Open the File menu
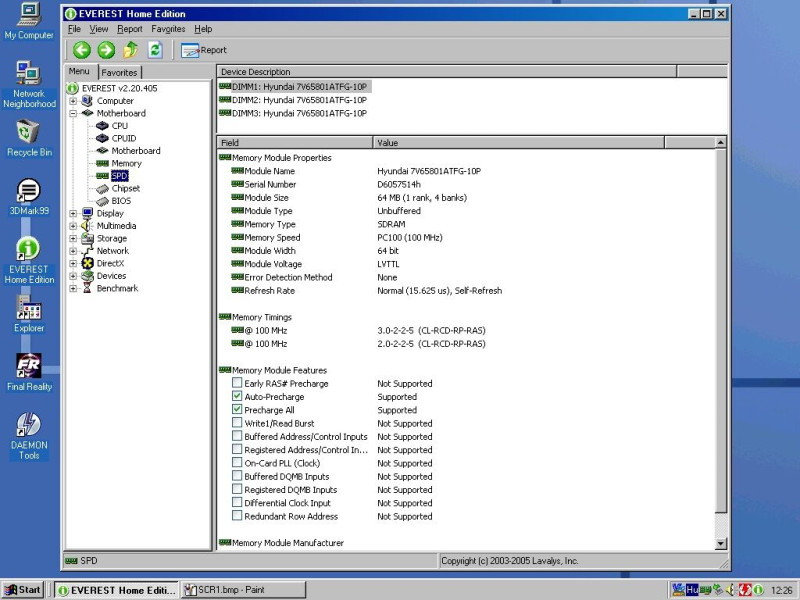 tap(74, 29)
